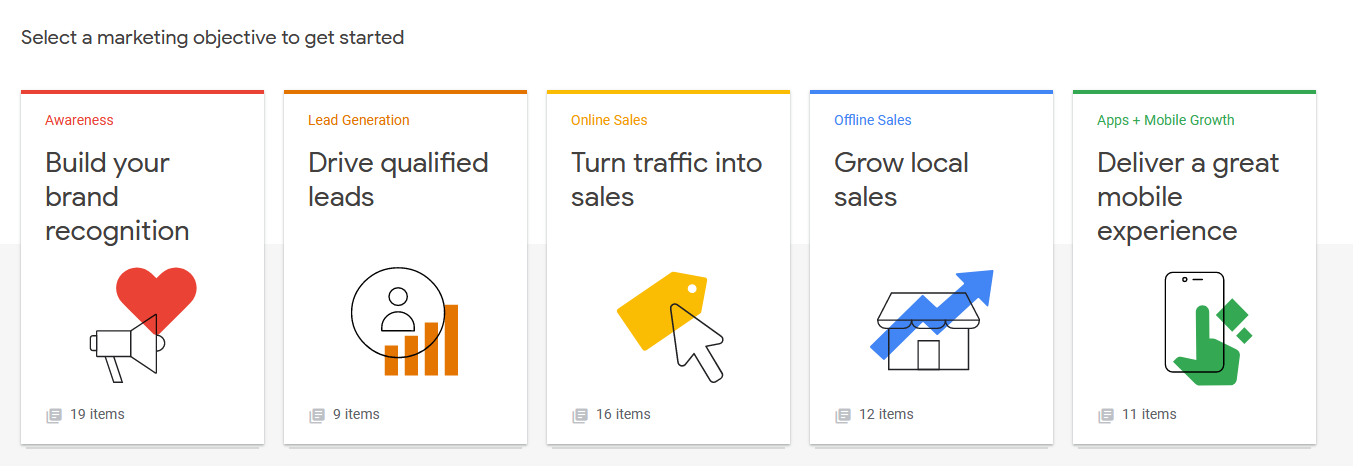Image resolution: width=1353 pixels, height=466 pixels.
Task: Click the items icon beside 11 items
Action: [x=1106, y=415]
